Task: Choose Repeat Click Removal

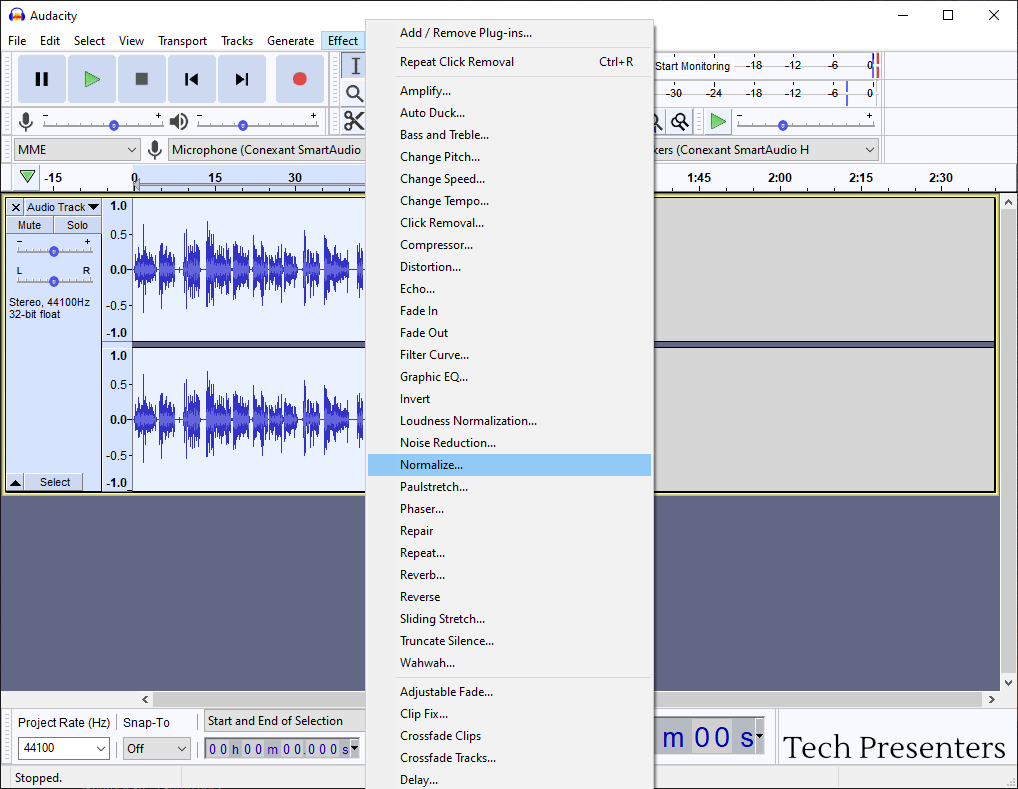Action: point(510,62)
